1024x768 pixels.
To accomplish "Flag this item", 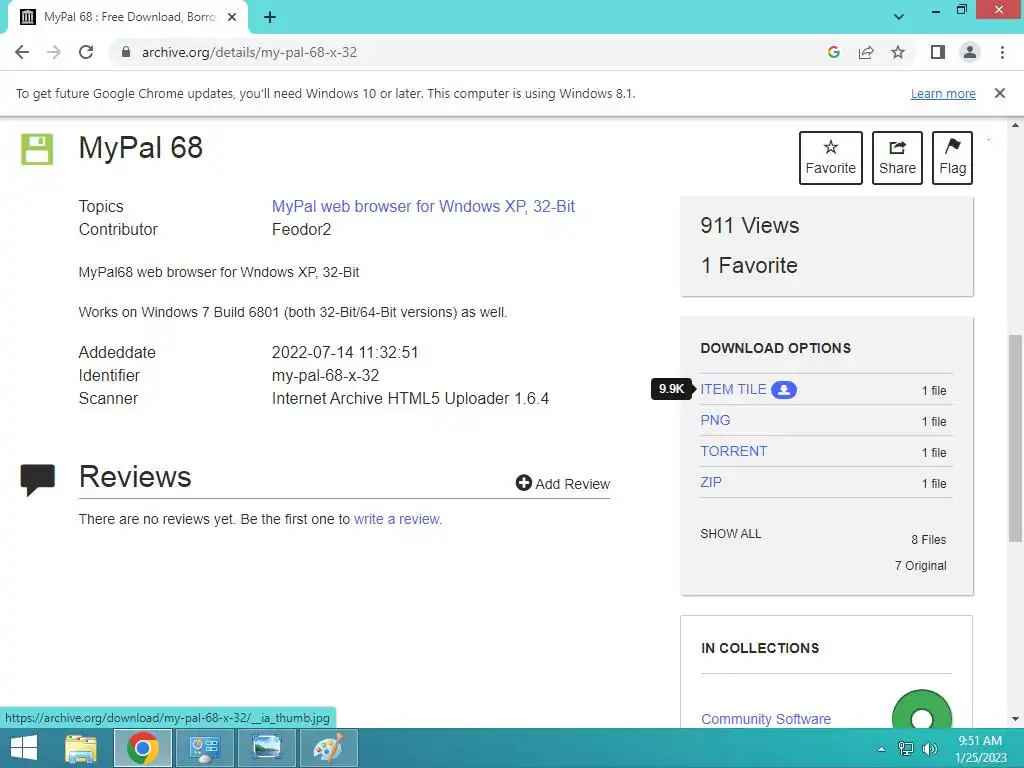I will pos(952,158).
